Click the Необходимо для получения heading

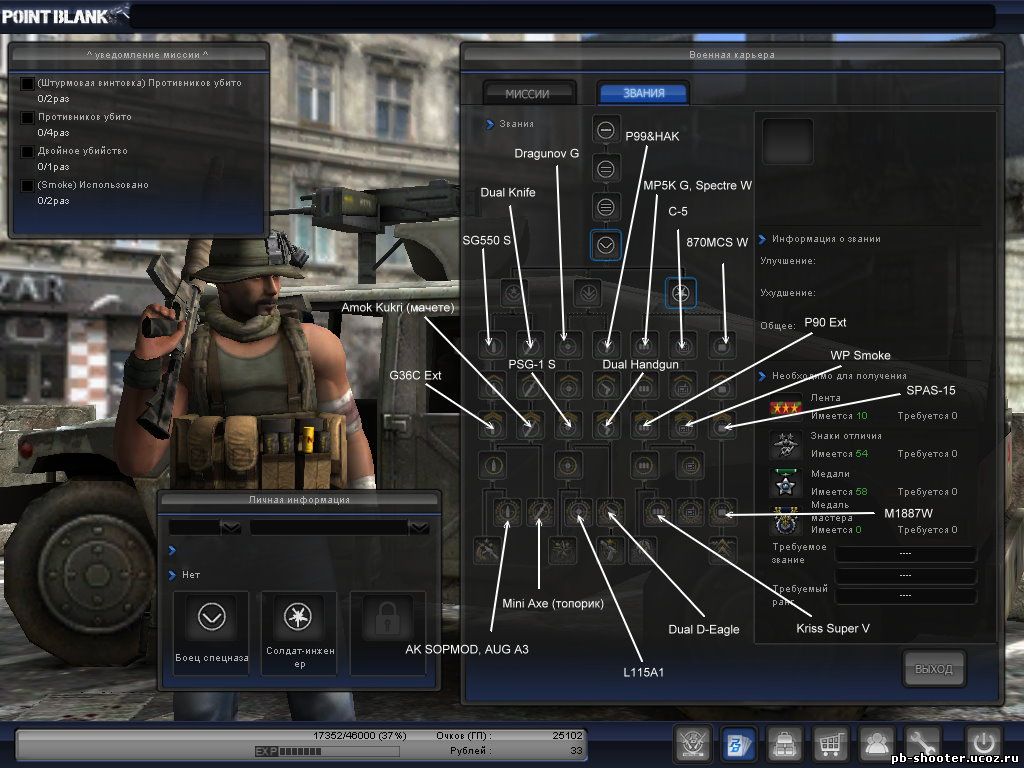(x=839, y=376)
